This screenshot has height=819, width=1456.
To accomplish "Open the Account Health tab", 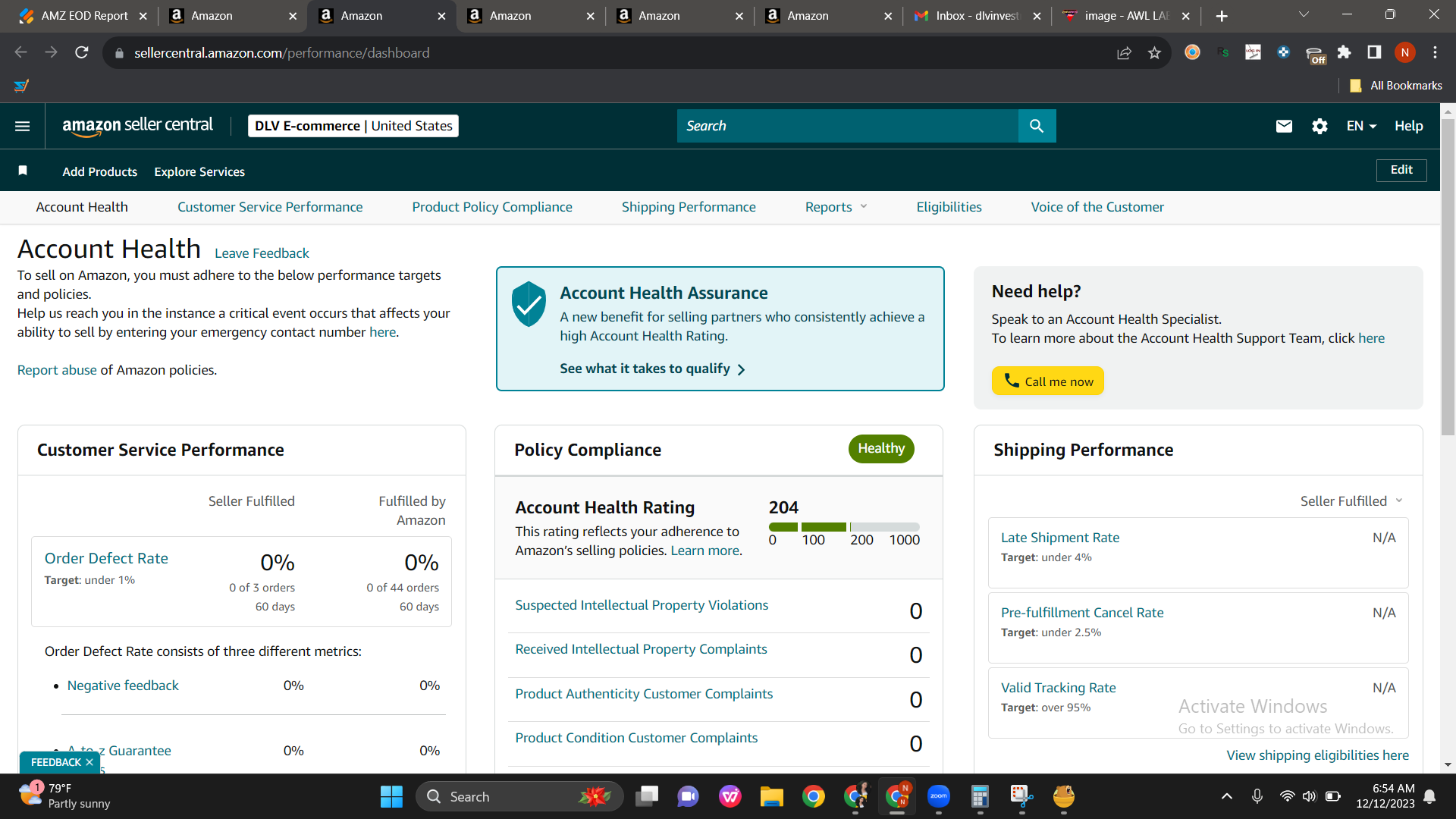I will [82, 207].
